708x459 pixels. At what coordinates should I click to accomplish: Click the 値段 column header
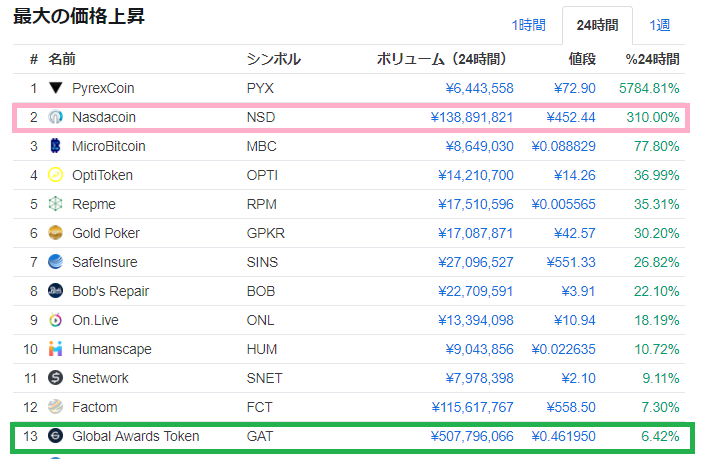tap(582, 59)
